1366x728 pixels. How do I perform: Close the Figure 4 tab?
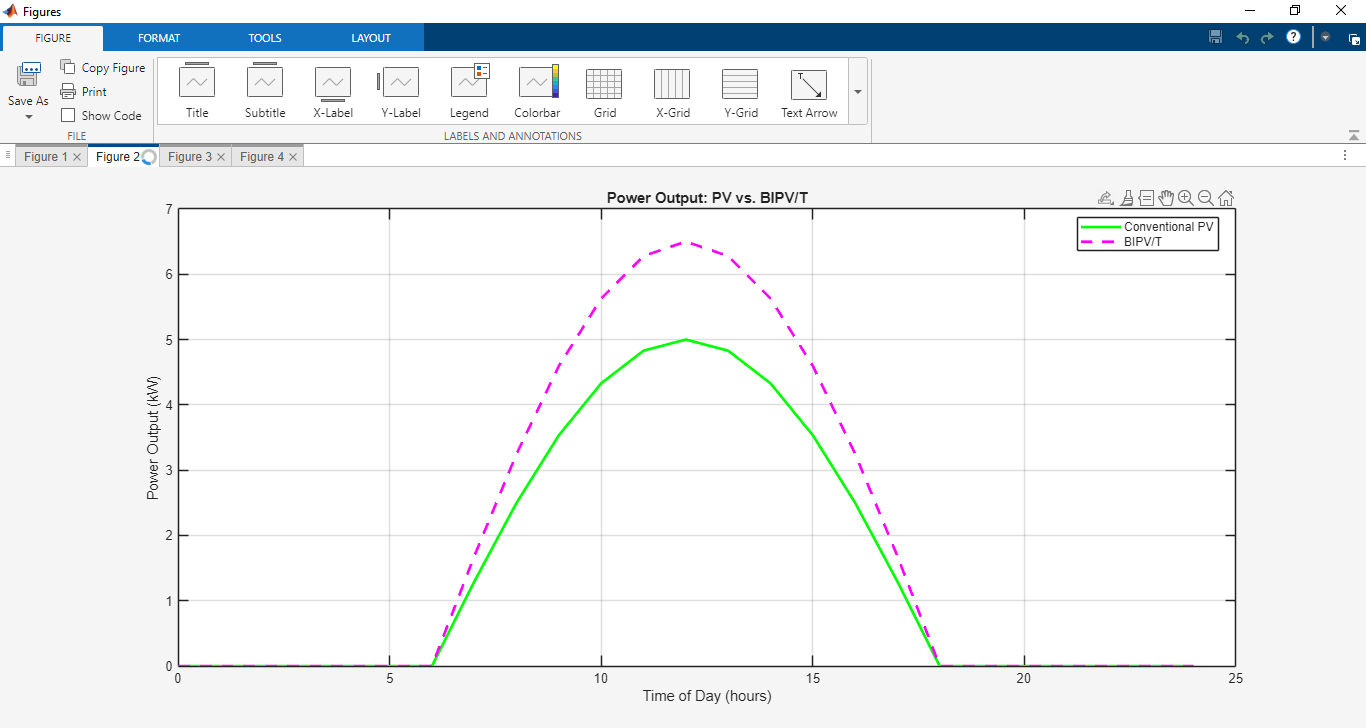point(293,157)
